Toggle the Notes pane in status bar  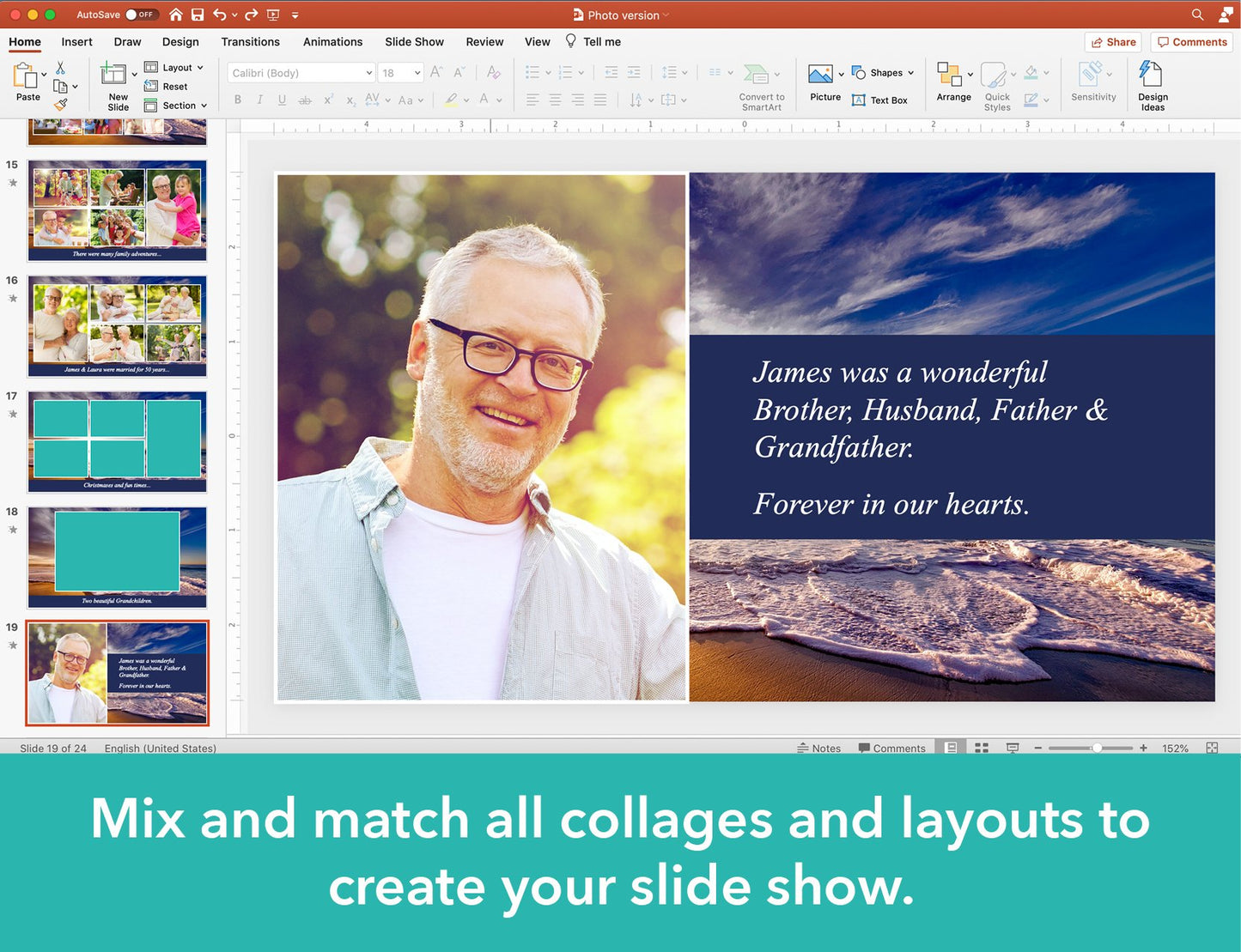(819, 748)
